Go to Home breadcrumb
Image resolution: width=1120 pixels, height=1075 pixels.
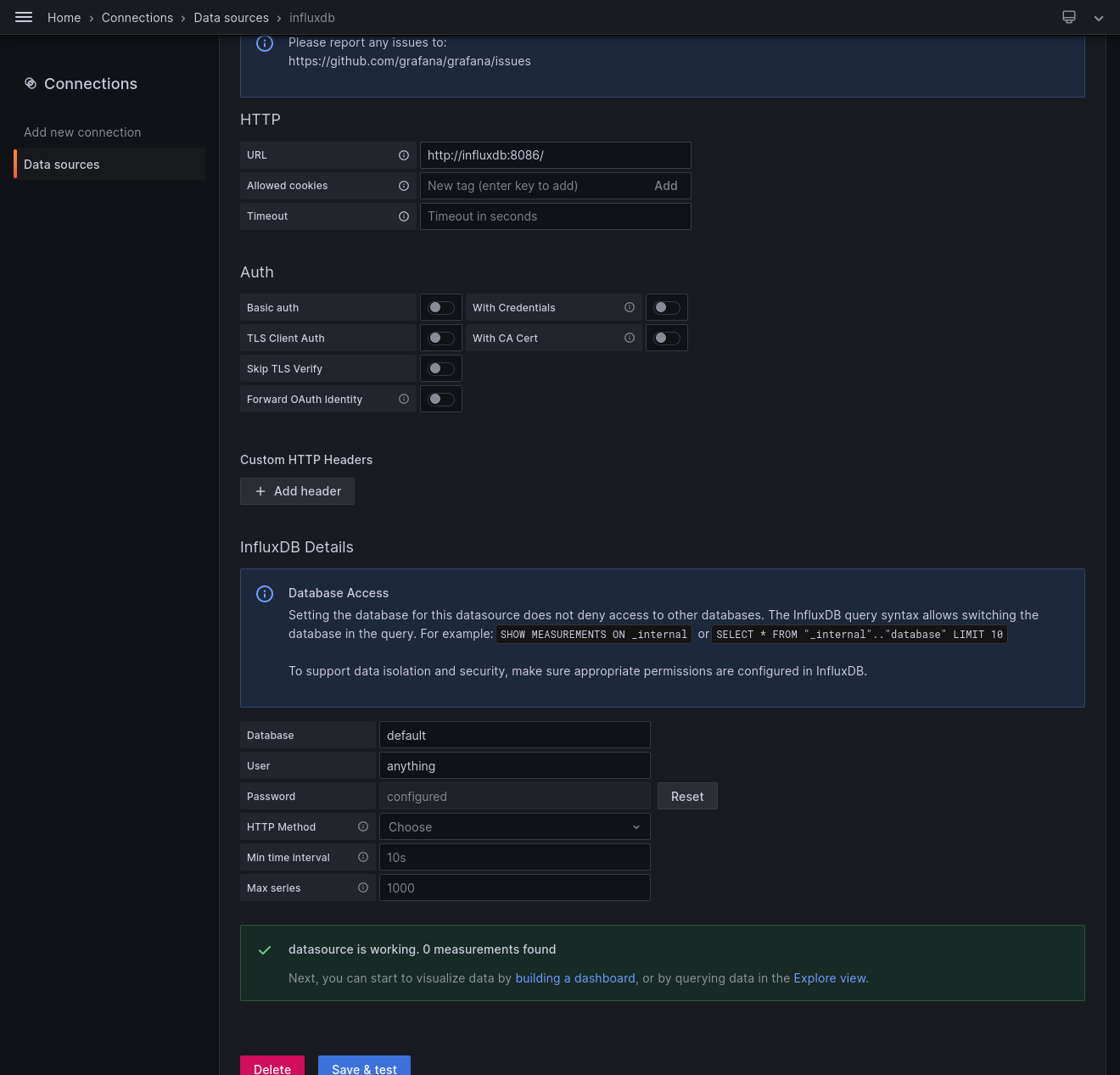click(64, 18)
